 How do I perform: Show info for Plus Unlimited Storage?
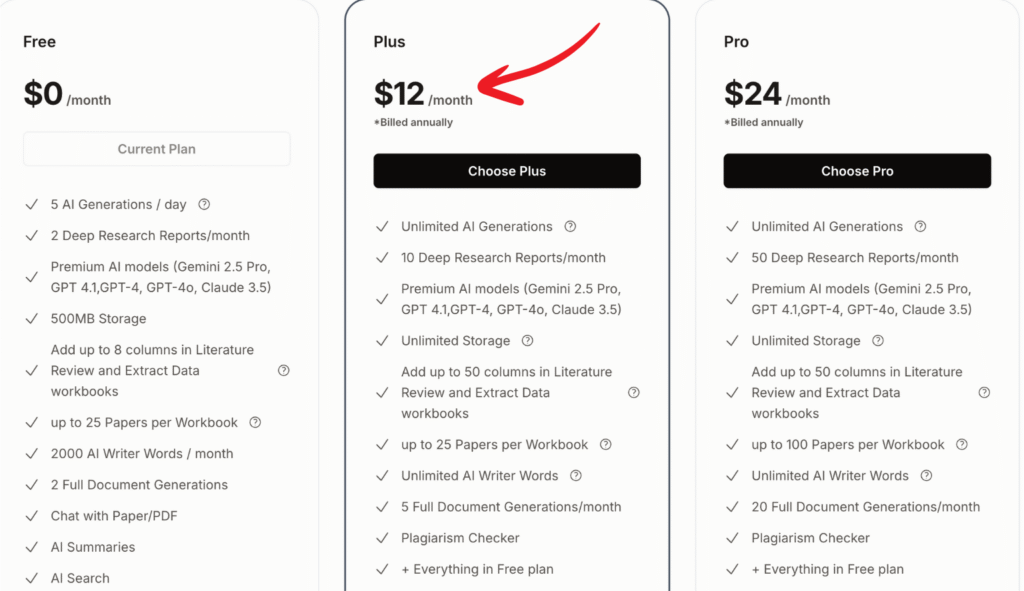[527, 341]
